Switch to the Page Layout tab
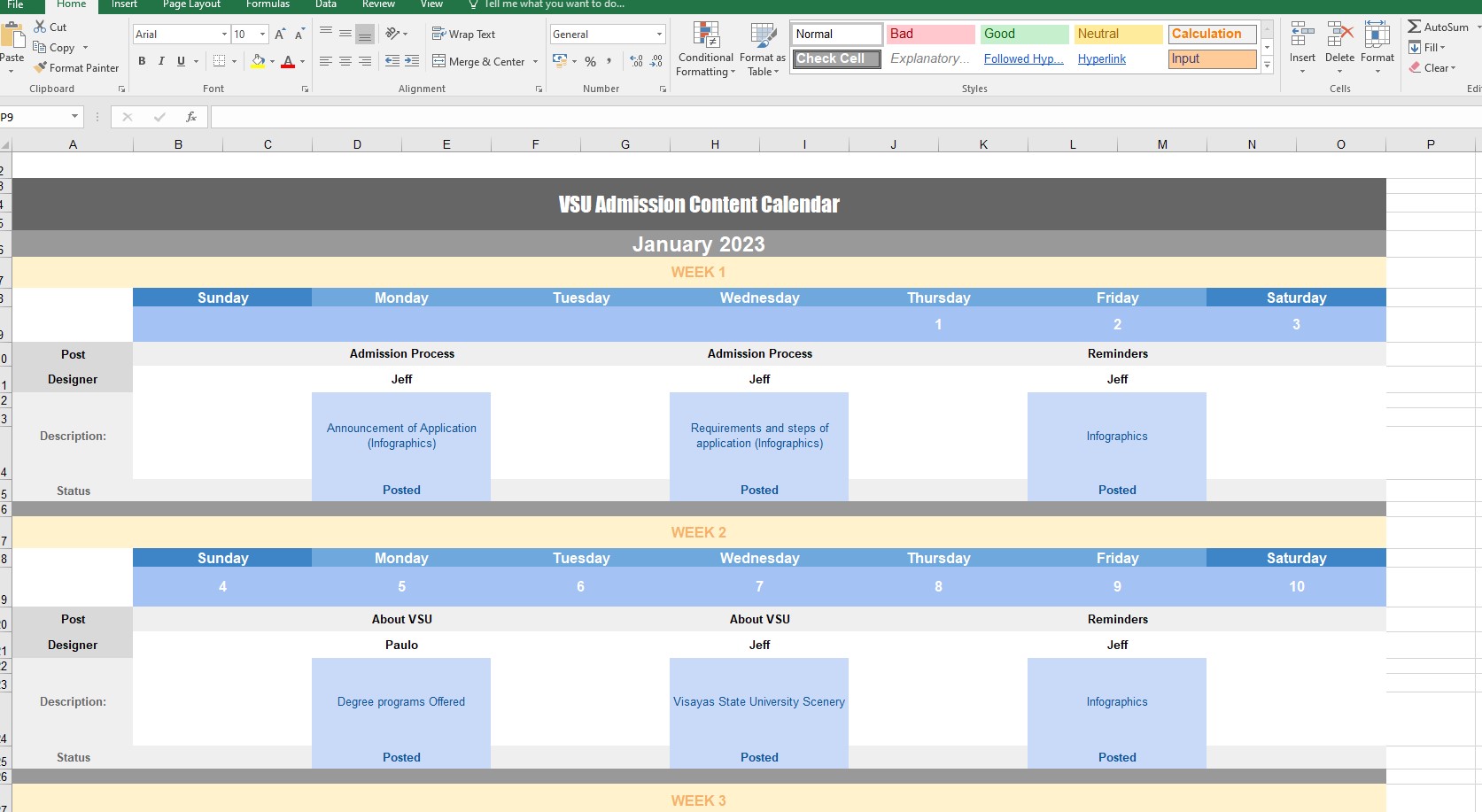 191,4
